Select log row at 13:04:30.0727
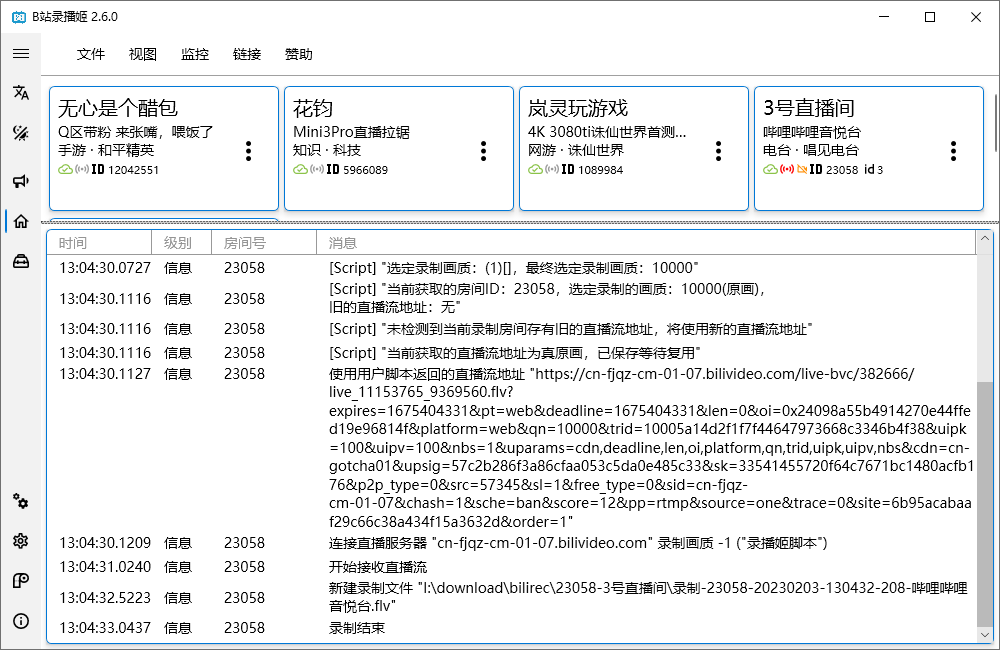The width and height of the screenshot is (1000, 650). point(511,268)
